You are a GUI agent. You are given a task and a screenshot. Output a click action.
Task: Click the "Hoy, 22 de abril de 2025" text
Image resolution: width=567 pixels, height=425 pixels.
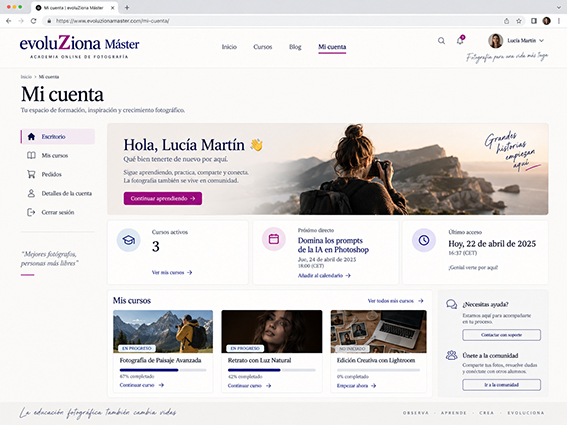[x=492, y=244]
